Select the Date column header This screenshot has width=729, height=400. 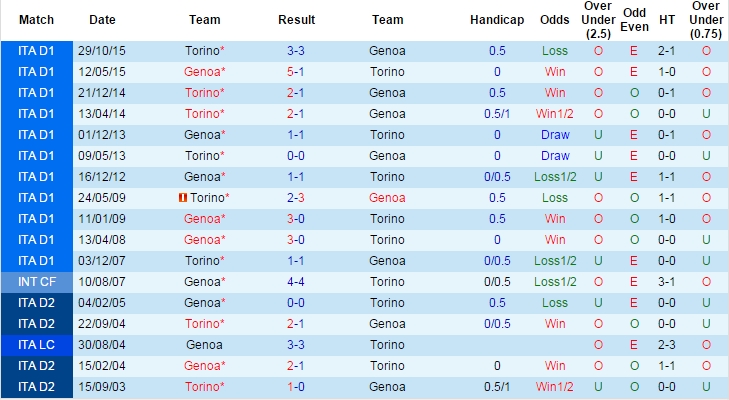[x=102, y=20]
